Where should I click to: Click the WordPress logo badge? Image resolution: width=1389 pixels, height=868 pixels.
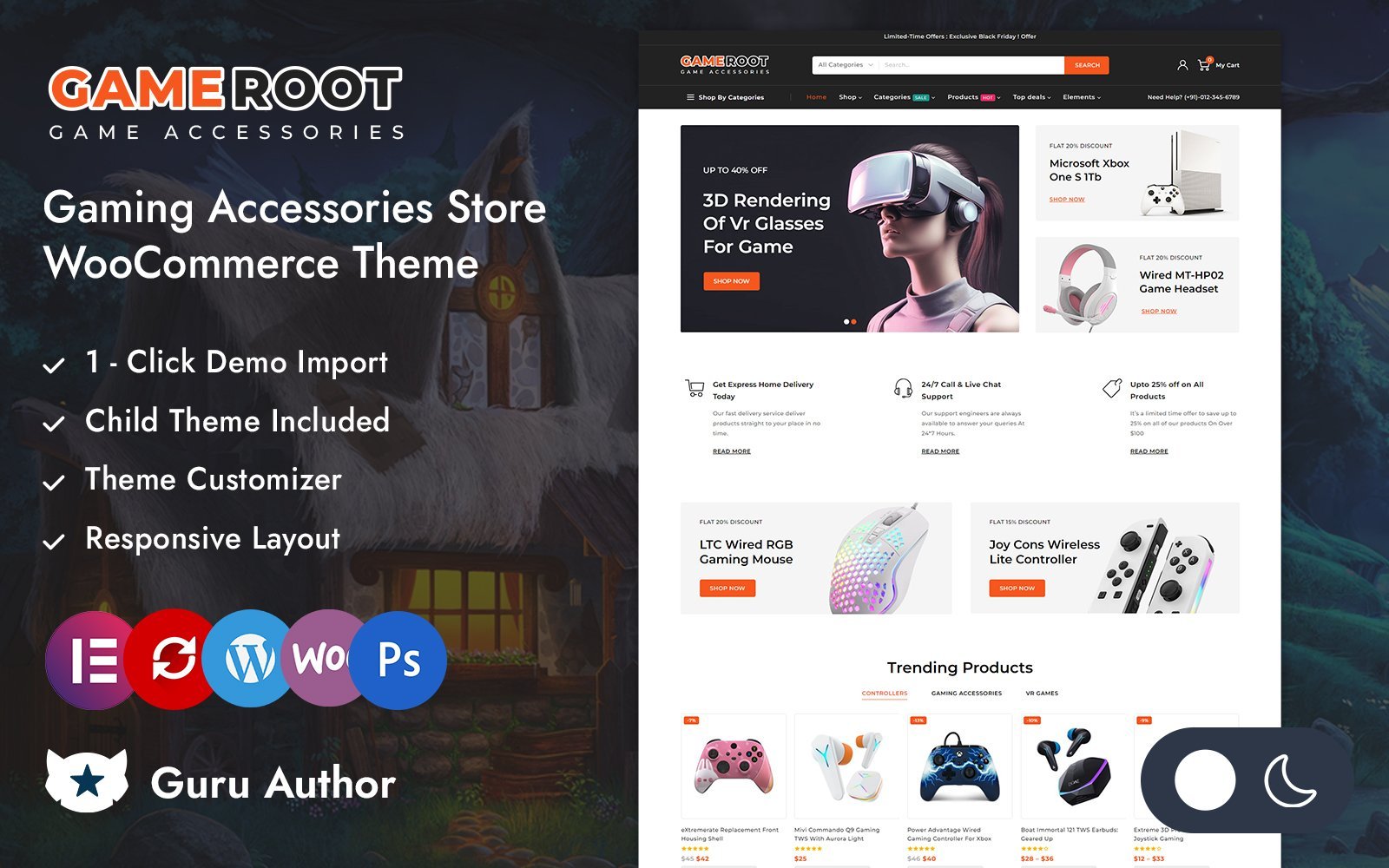point(250,659)
